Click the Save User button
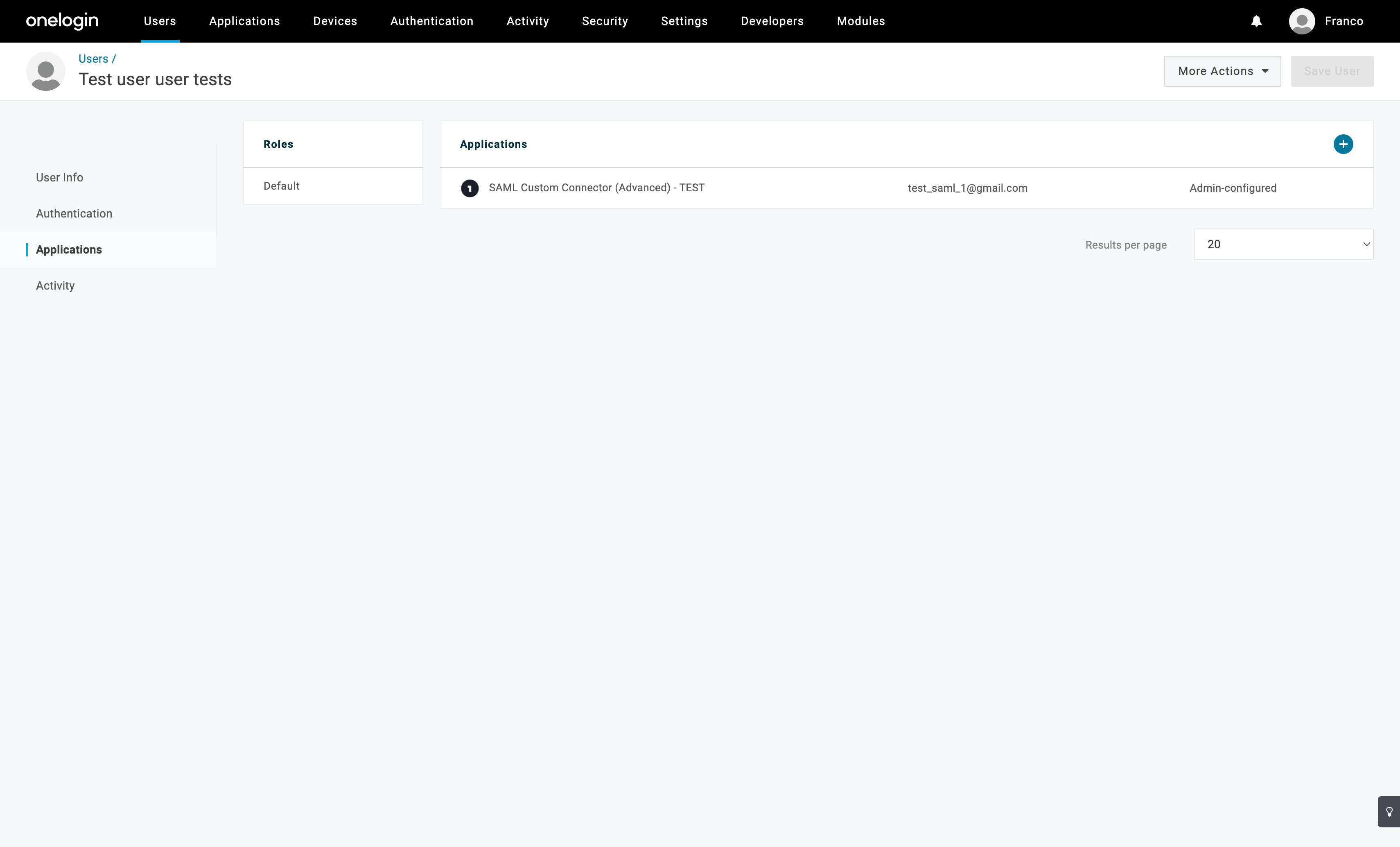 (1331, 71)
